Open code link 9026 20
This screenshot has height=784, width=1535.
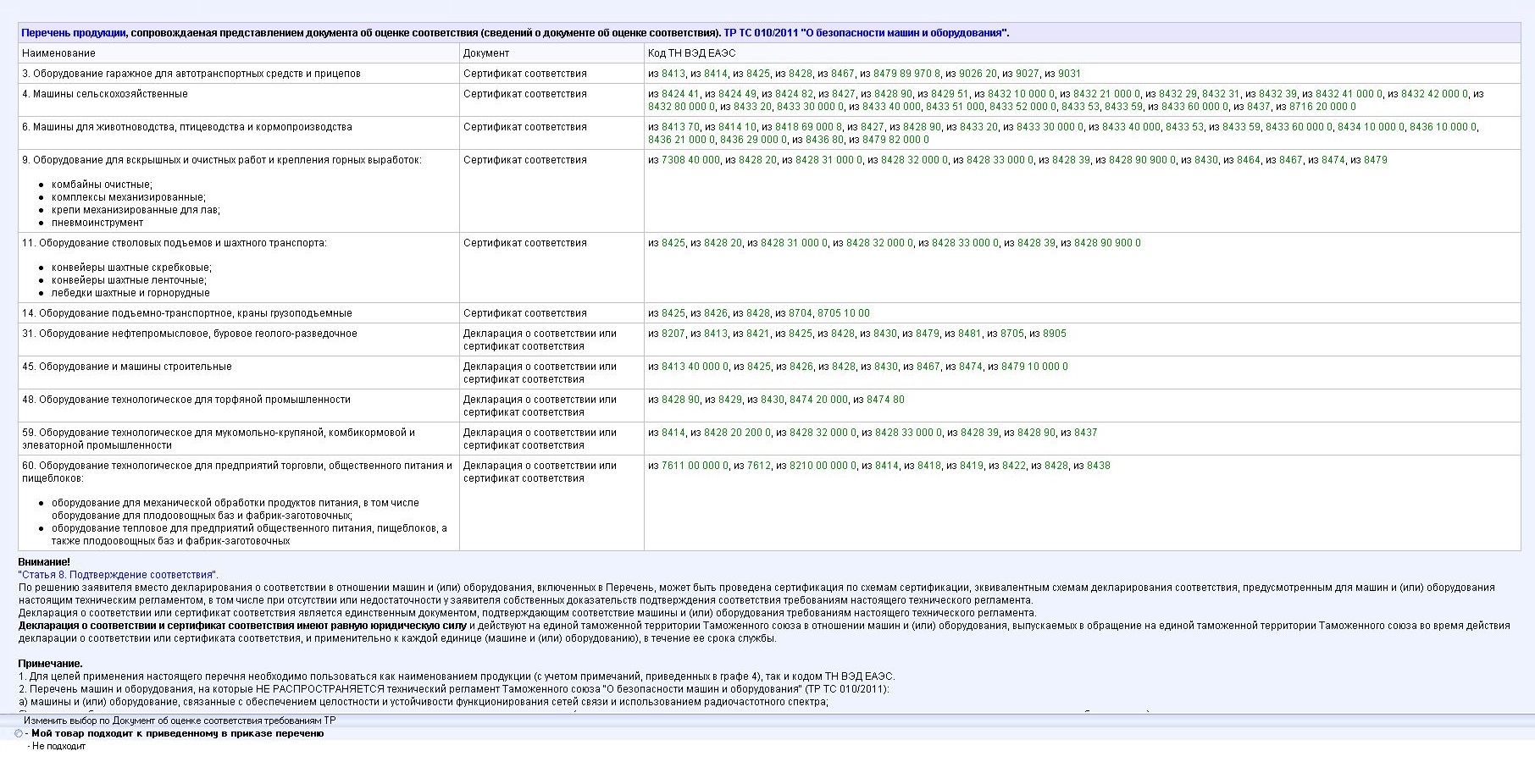(x=978, y=74)
